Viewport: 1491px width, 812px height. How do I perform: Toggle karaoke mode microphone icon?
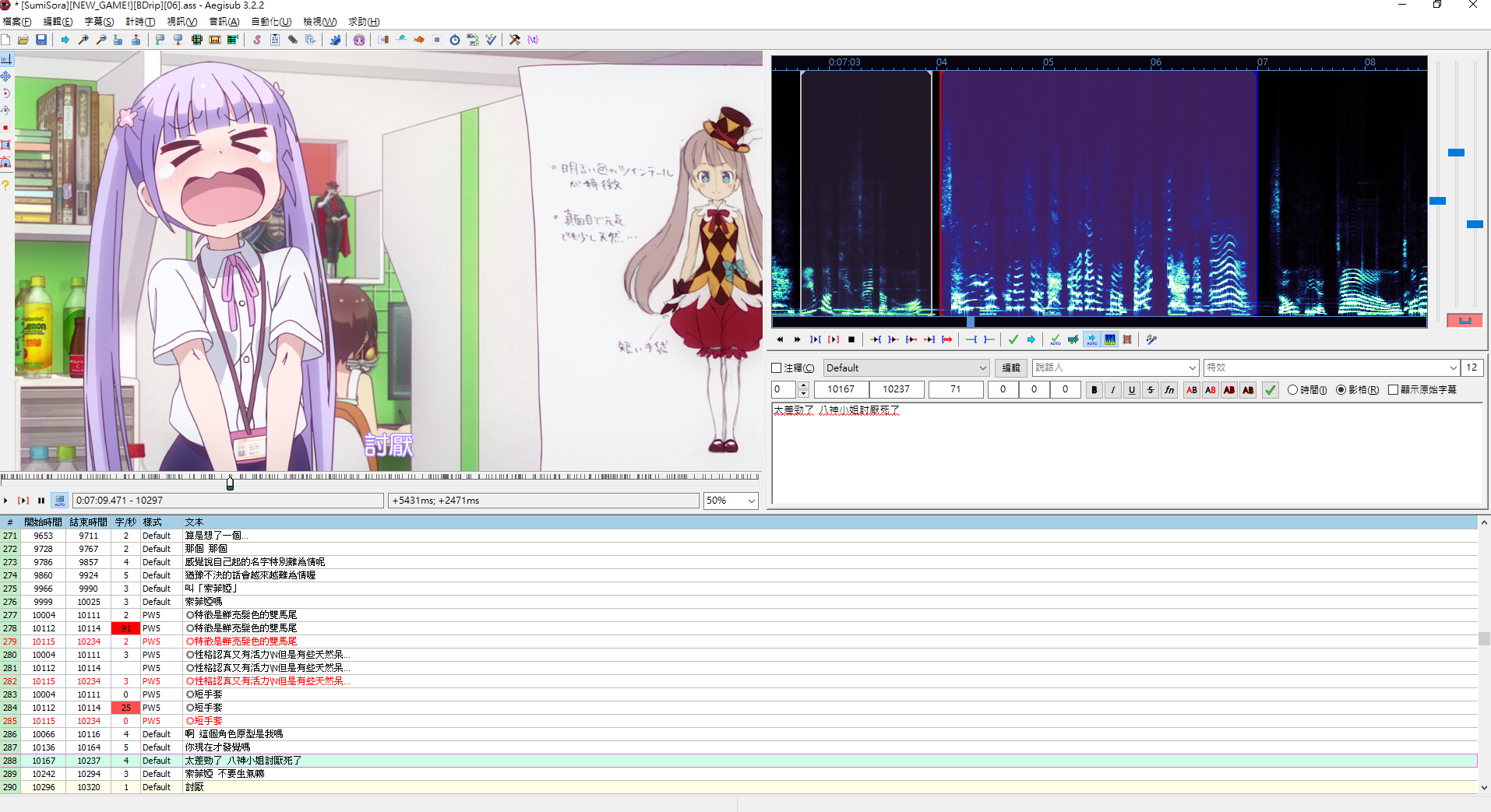pyautogui.click(x=1151, y=339)
